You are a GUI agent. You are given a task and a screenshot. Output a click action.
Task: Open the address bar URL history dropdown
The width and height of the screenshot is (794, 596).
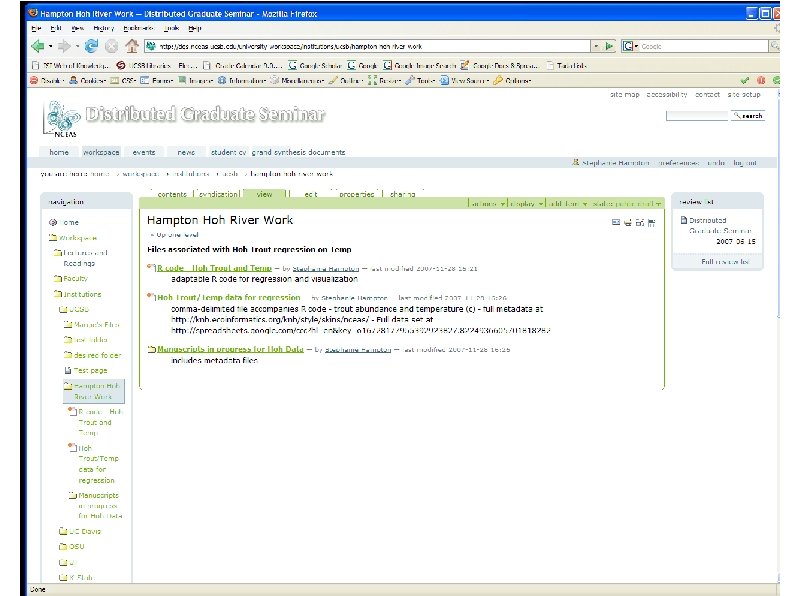pos(596,46)
